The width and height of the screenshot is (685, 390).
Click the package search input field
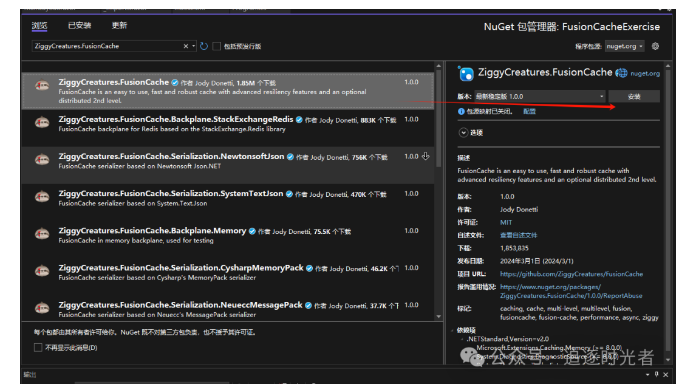point(107,46)
